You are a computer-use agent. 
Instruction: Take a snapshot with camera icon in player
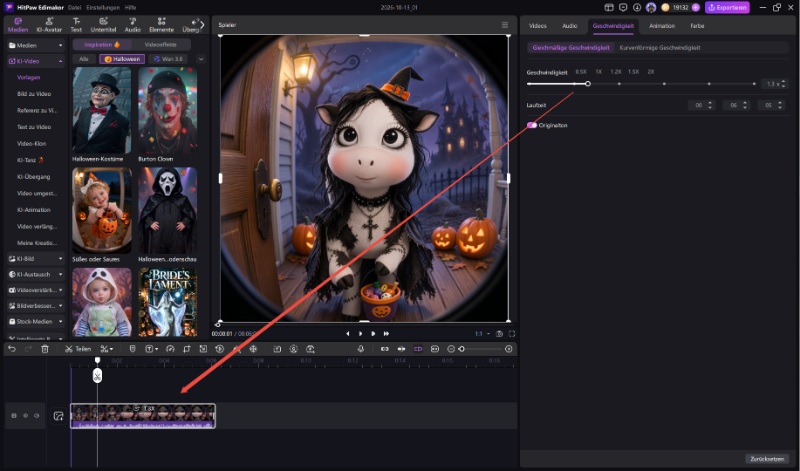[499, 334]
